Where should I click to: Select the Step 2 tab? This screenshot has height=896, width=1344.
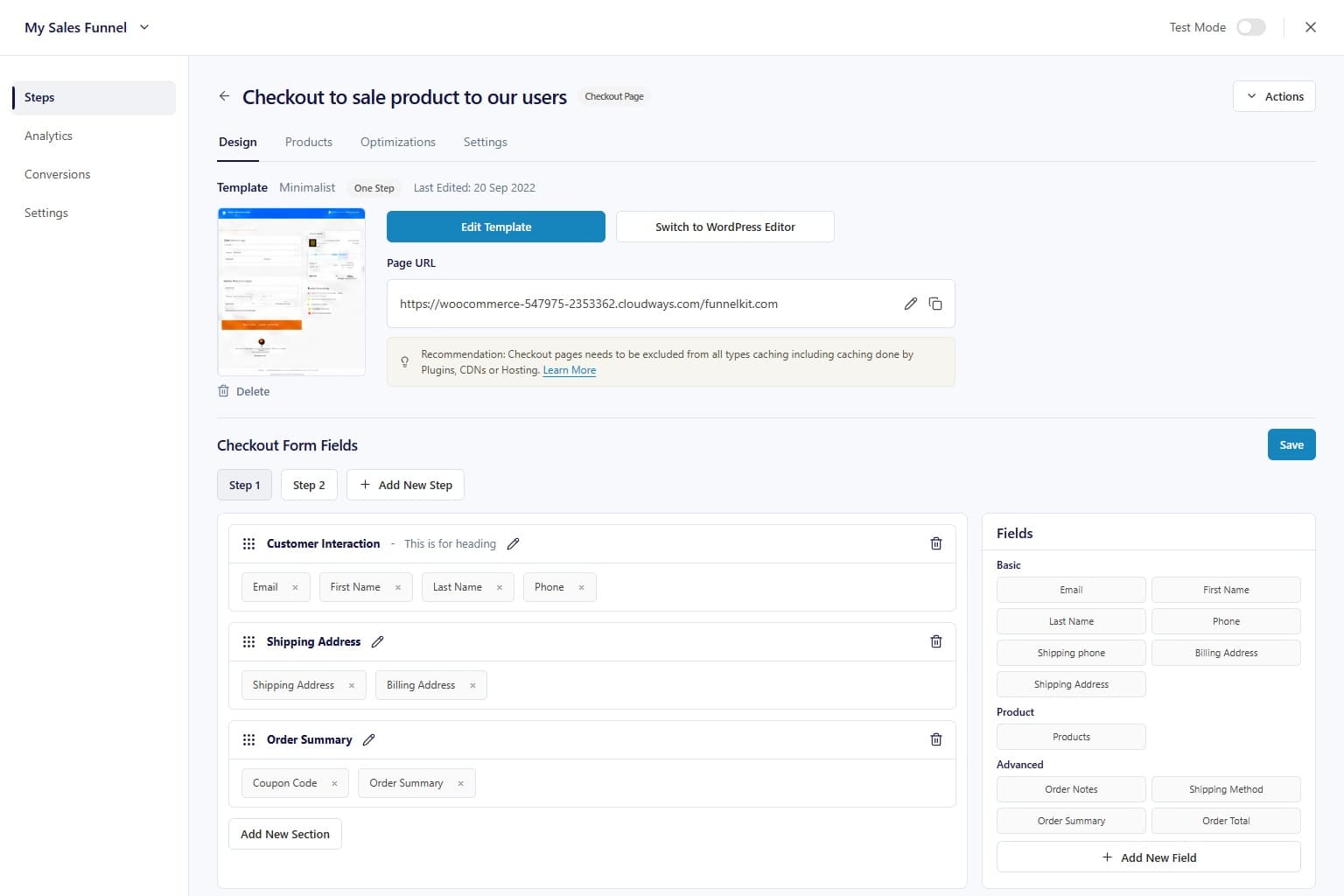point(309,485)
